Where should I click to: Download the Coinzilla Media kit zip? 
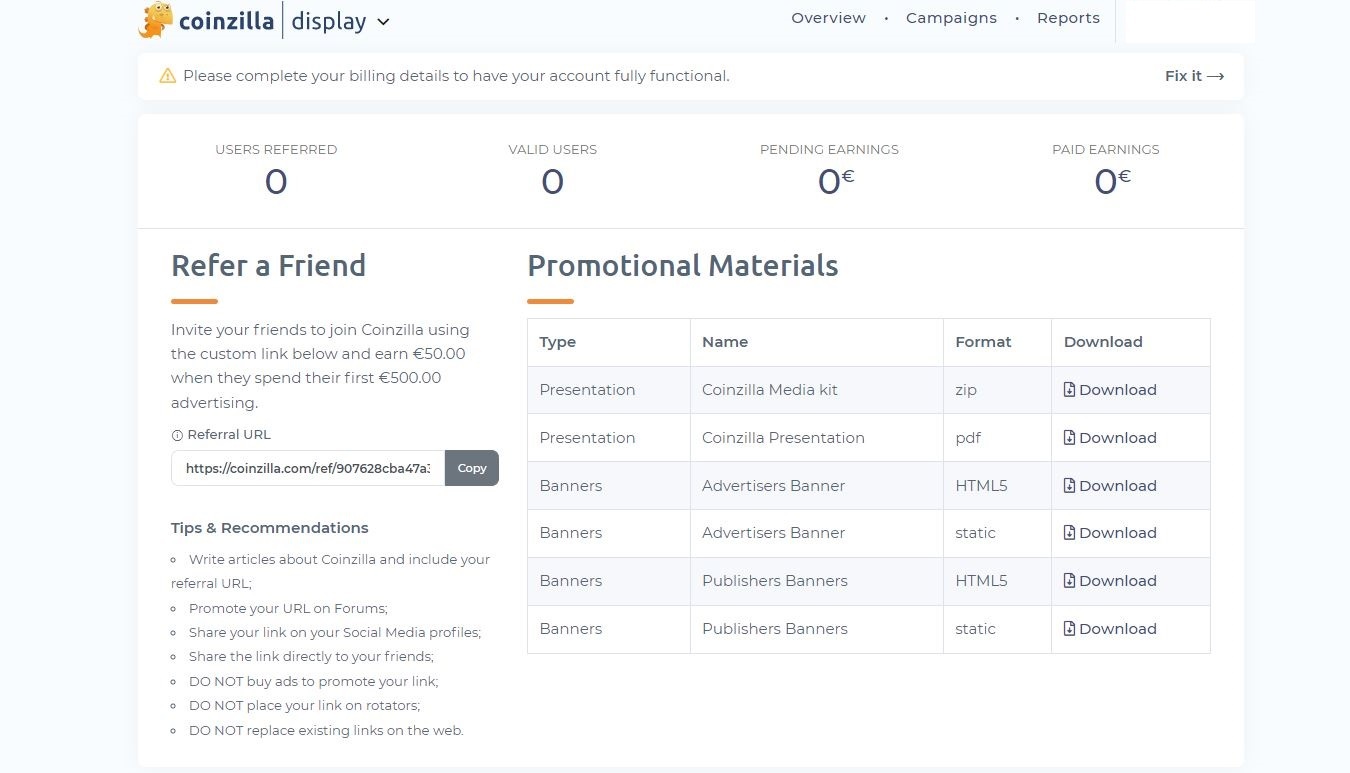click(1110, 390)
